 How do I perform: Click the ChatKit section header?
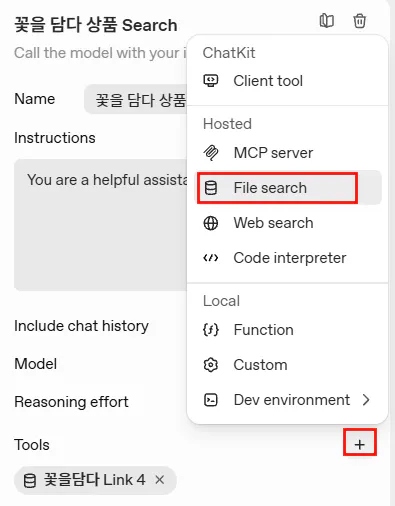coord(229,53)
